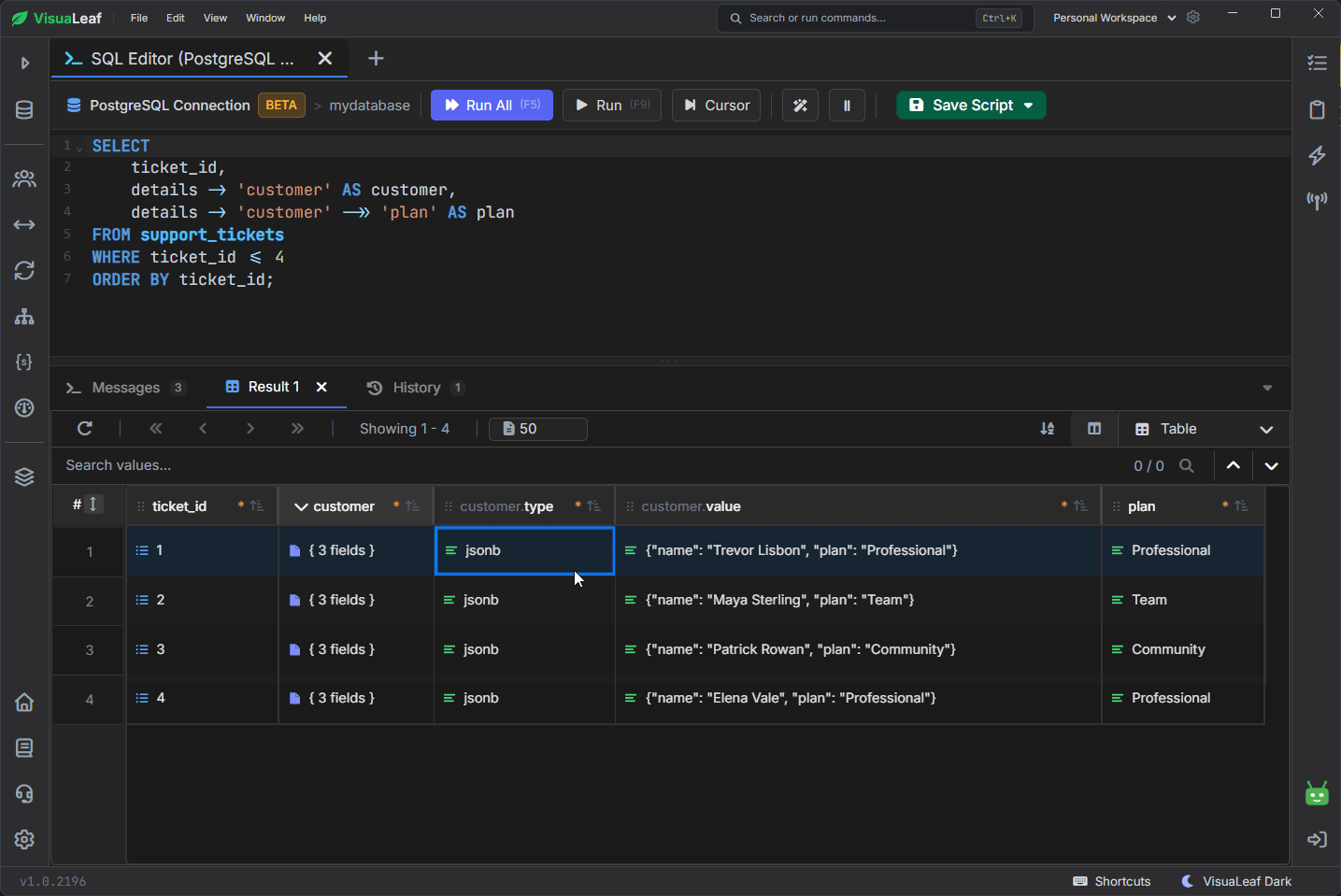Open the Window menu

coord(265,18)
